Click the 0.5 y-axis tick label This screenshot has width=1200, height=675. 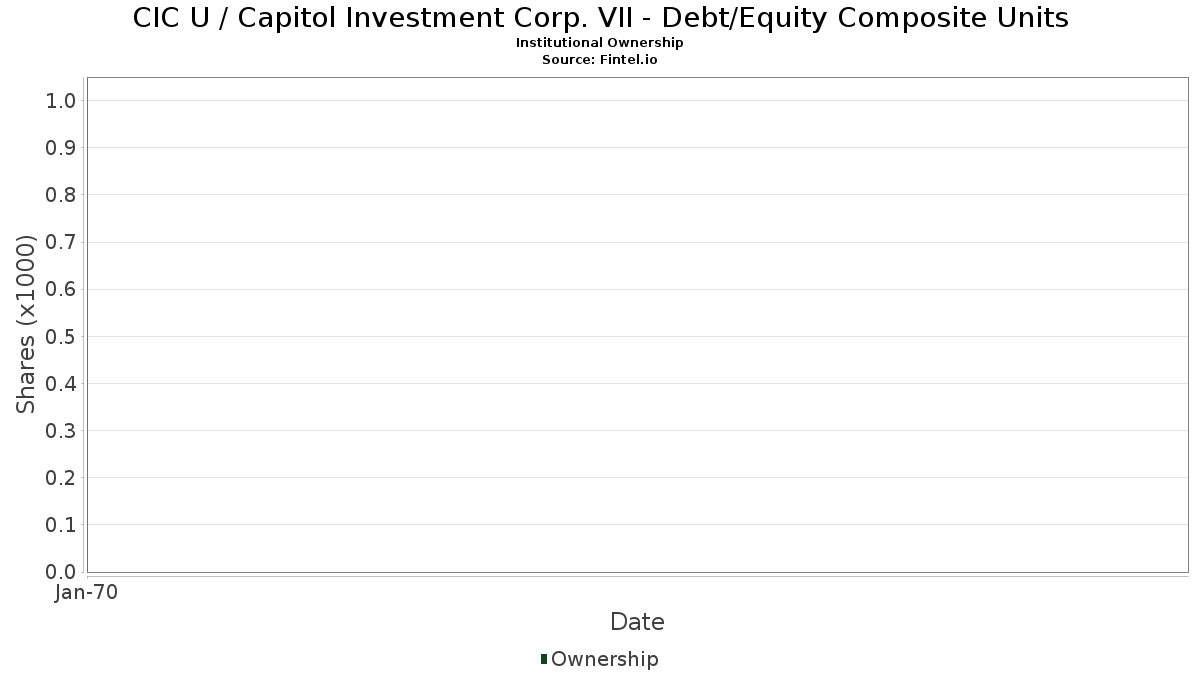point(61,336)
